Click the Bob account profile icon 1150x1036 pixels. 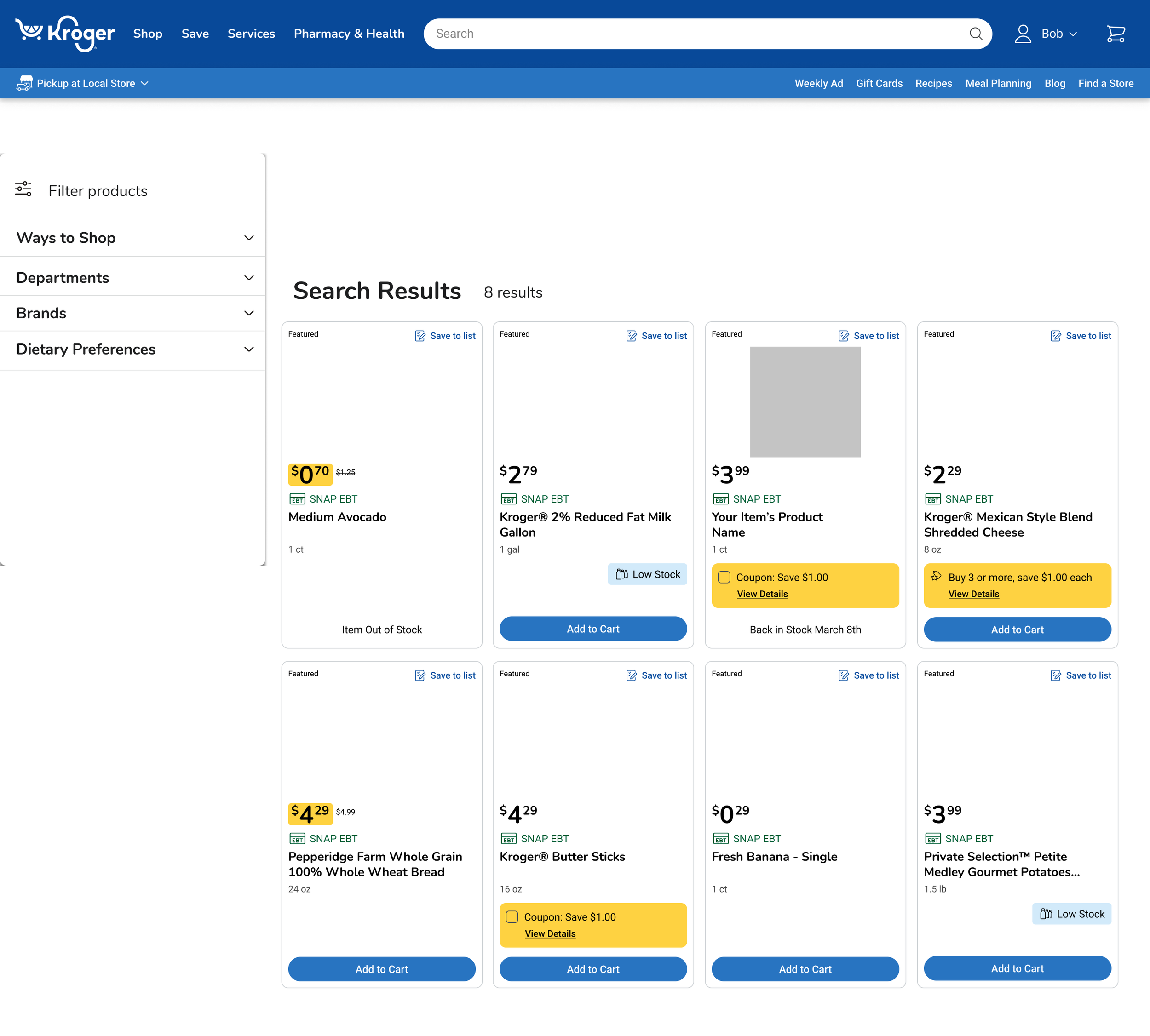click(x=1023, y=34)
